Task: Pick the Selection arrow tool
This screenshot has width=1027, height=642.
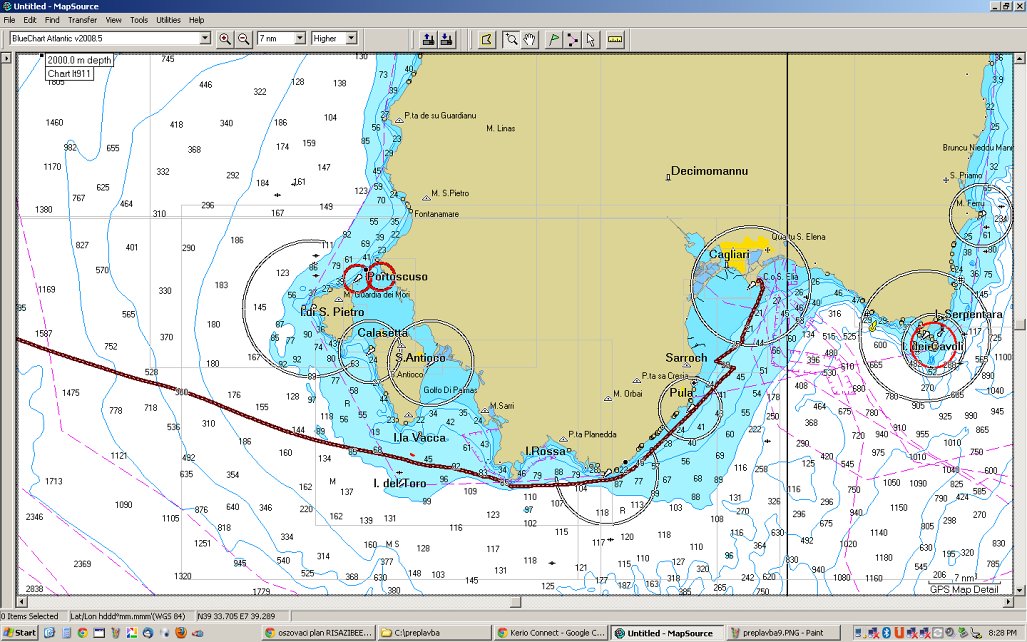Action: [x=590, y=39]
